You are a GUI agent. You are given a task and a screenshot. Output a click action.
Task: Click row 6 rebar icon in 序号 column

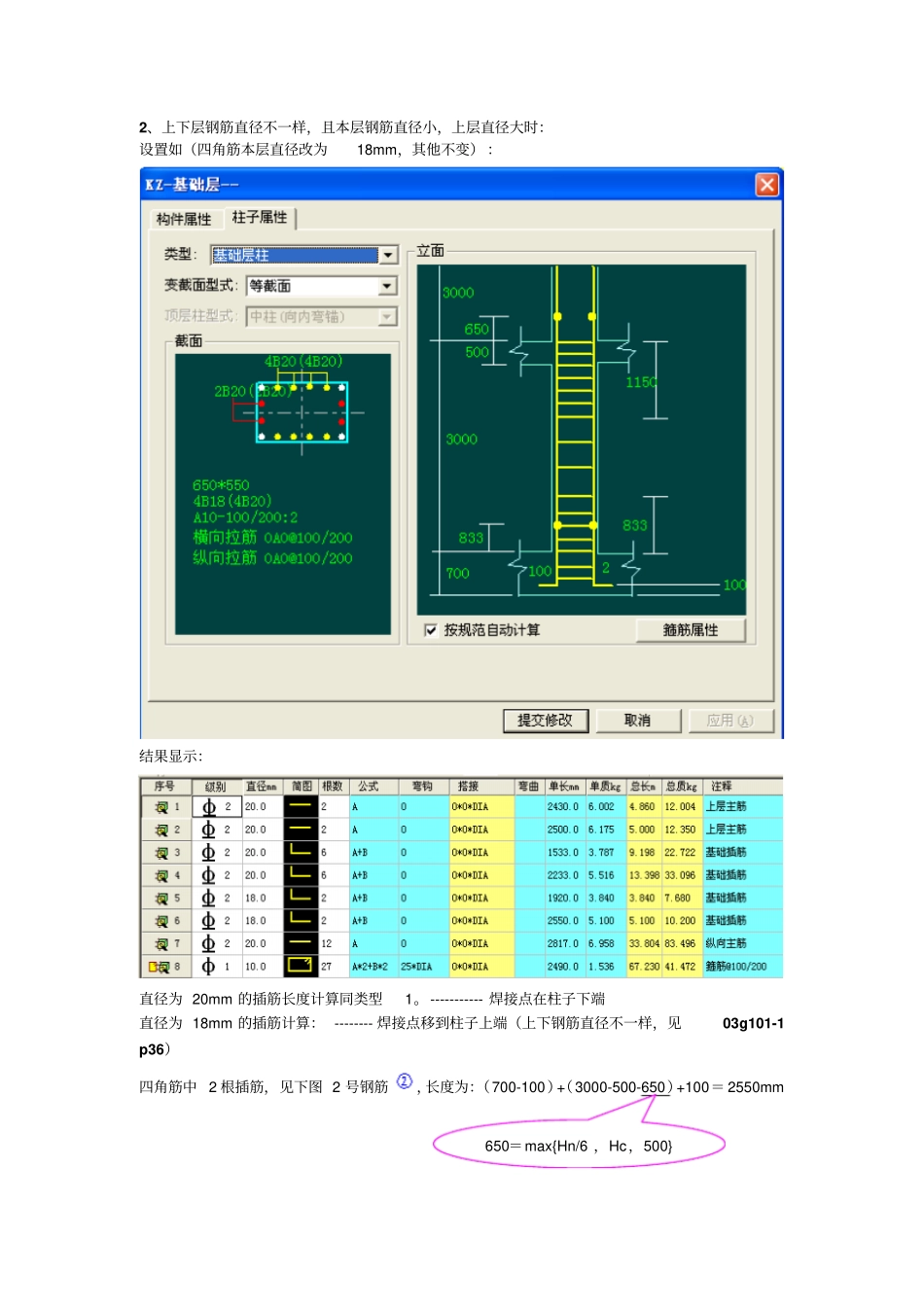(x=161, y=921)
